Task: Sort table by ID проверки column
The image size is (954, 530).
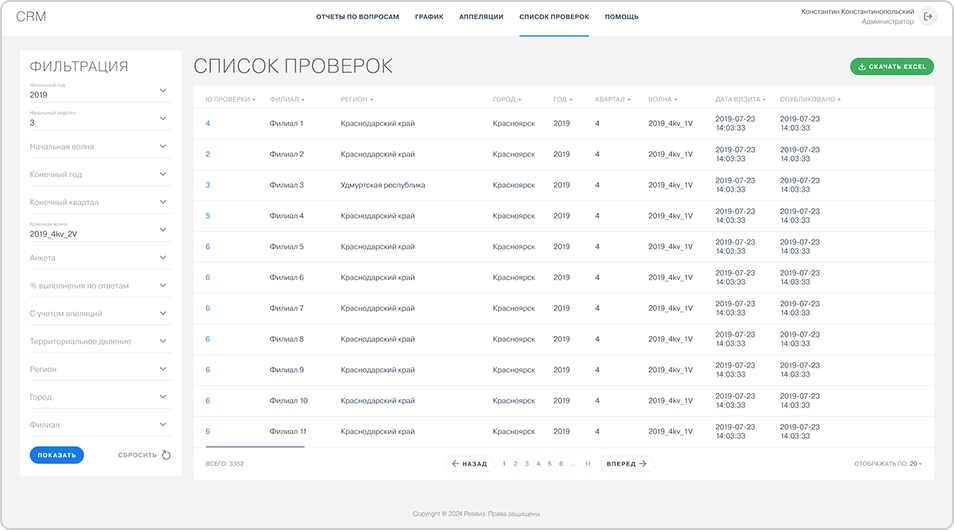Action: pyautogui.click(x=230, y=100)
